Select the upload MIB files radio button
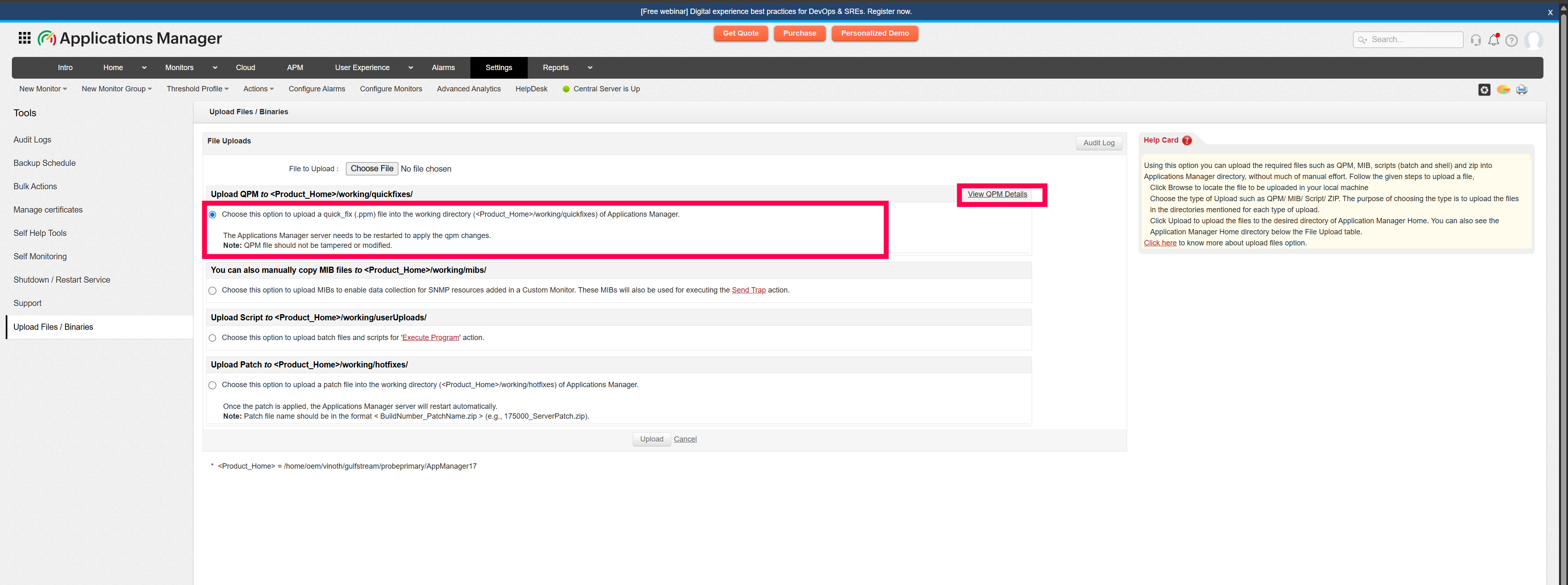Viewport: 1568px width, 585px height. pyautogui.click(x=212, y=291)
